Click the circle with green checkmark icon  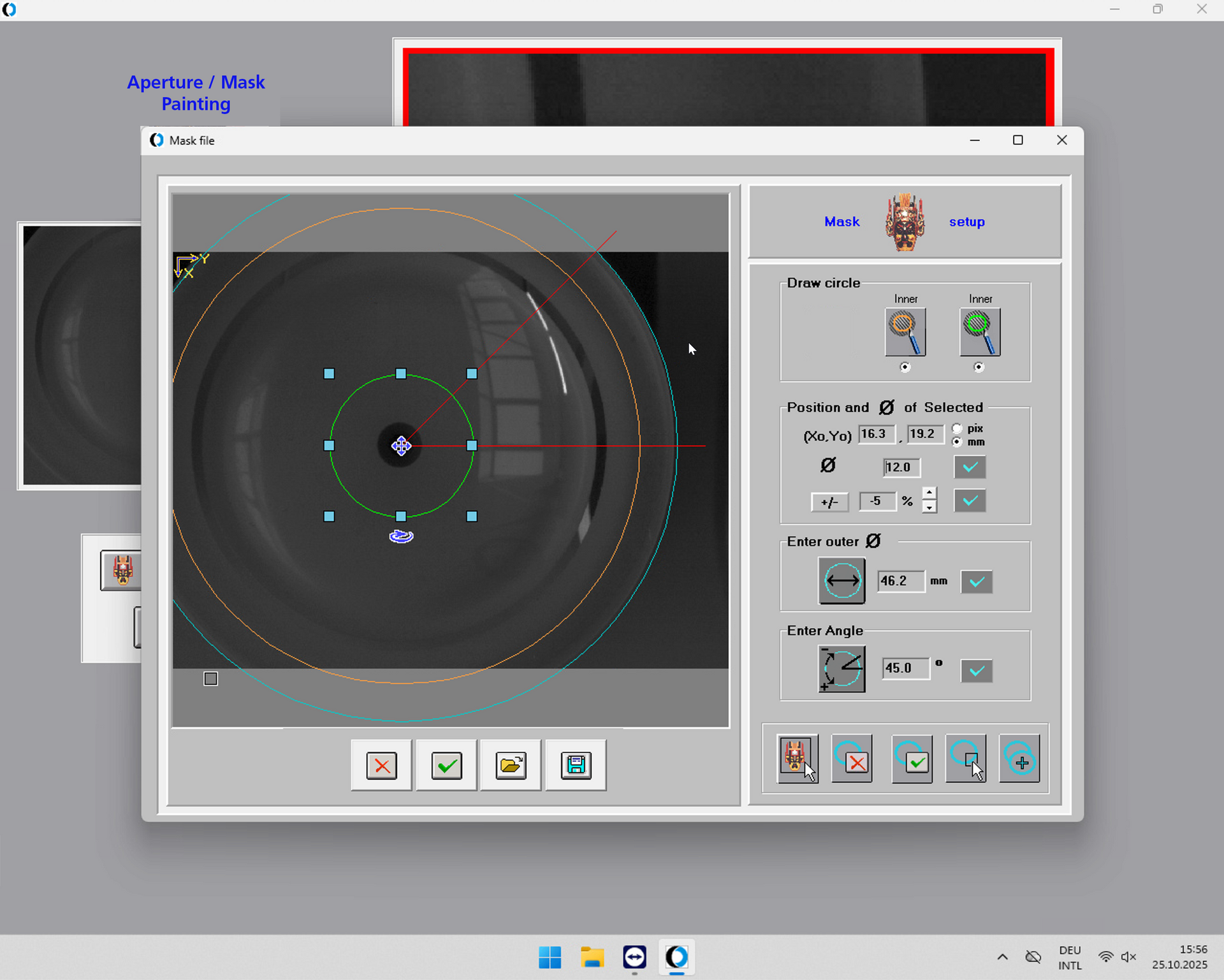912,759
